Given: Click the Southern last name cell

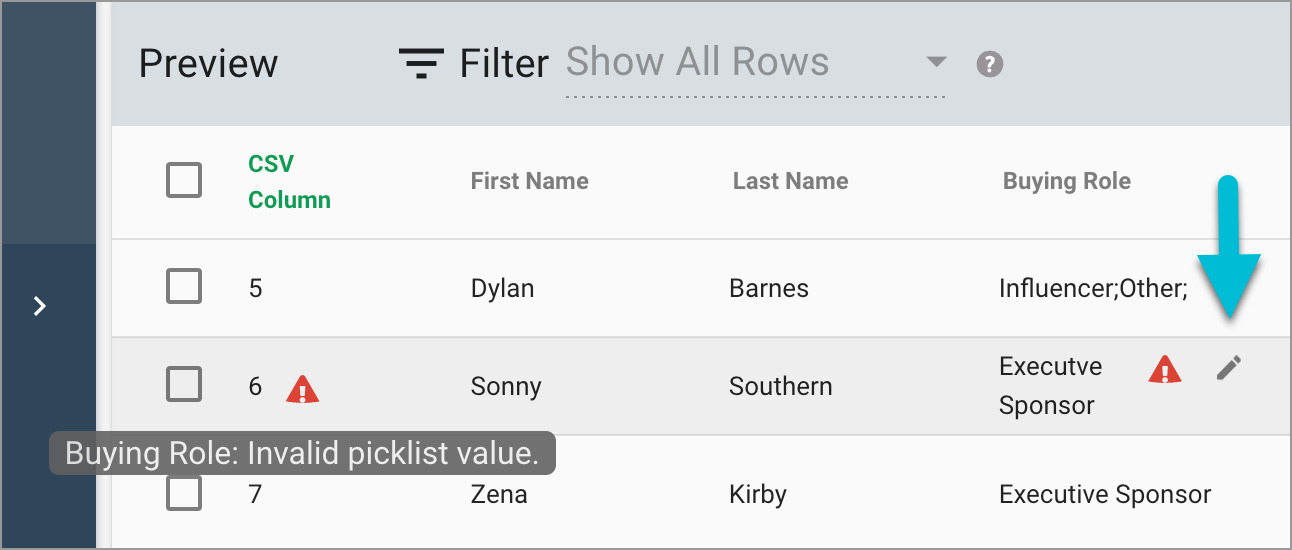Looking at the screenshot, I should pyautogui.click(x=780, y=387).
